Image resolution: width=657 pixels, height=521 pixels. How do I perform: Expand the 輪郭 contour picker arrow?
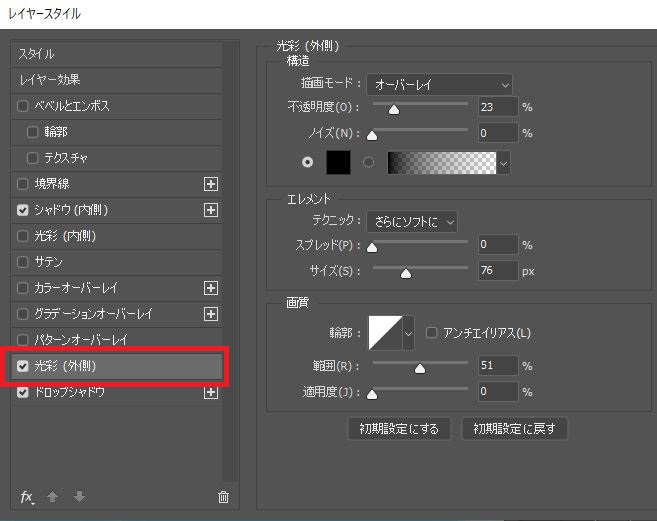point(409,333)
